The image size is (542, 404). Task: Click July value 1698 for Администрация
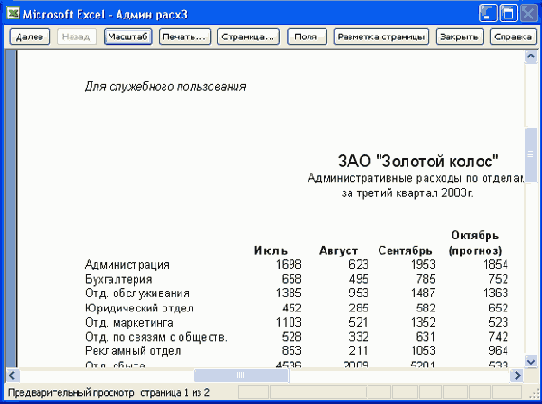click(289, 265)
